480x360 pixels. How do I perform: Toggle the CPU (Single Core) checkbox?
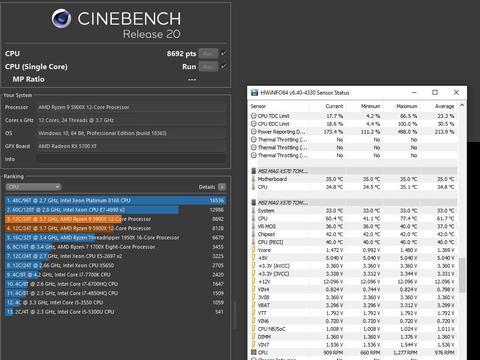tap(224, 66)
